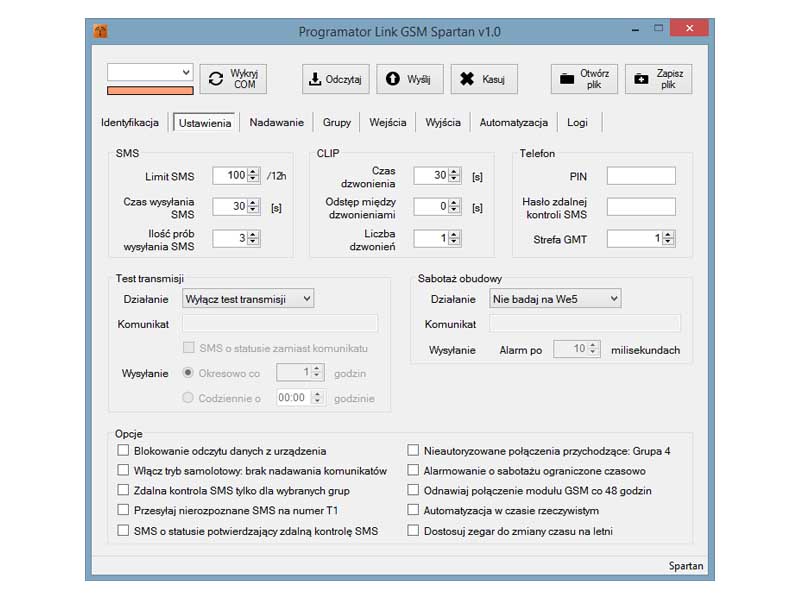
Task: Click the Czas wysyłania SMS stepper arrows
Action: (253, 207)
